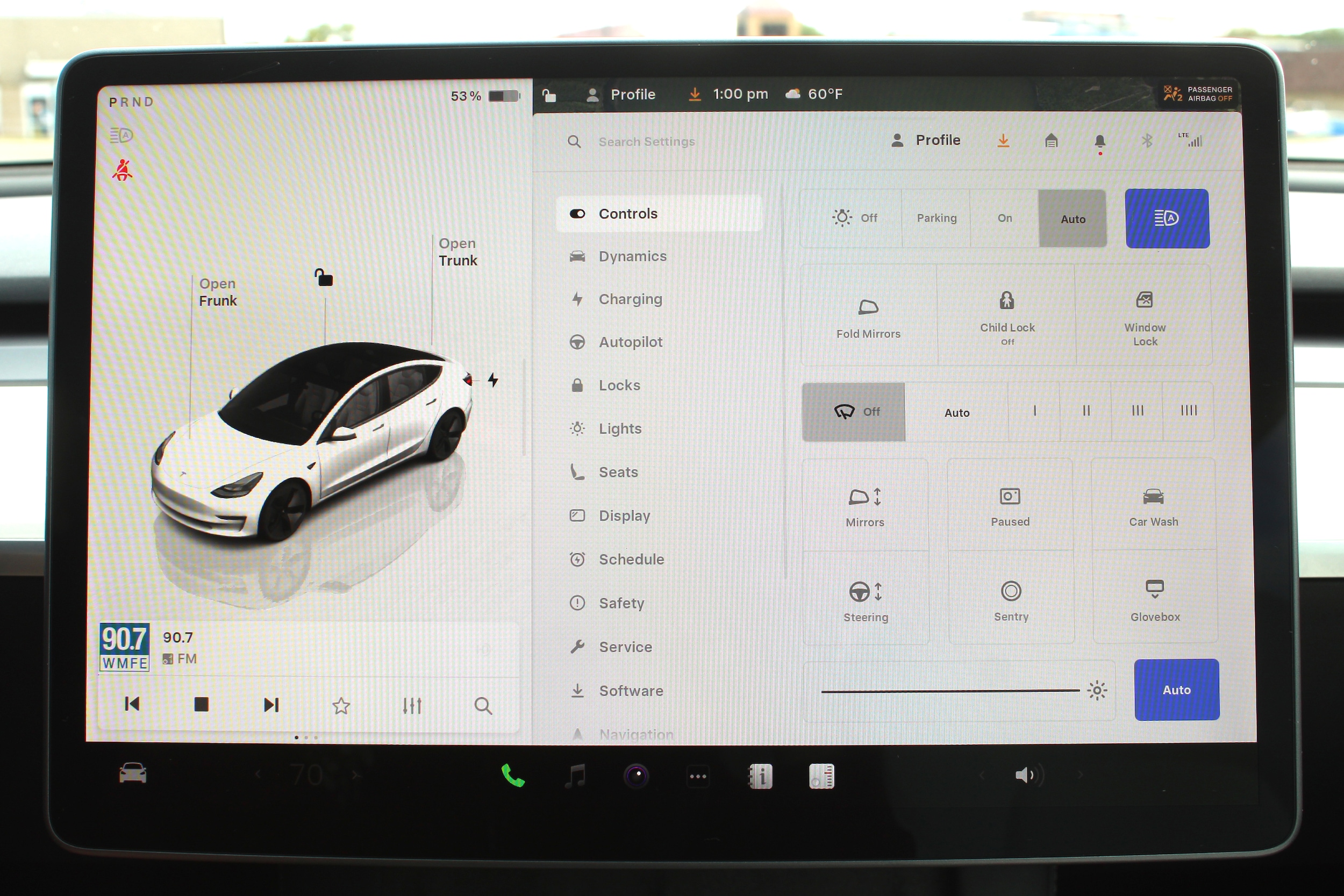Tap the green phone icon

click(512, 776)
